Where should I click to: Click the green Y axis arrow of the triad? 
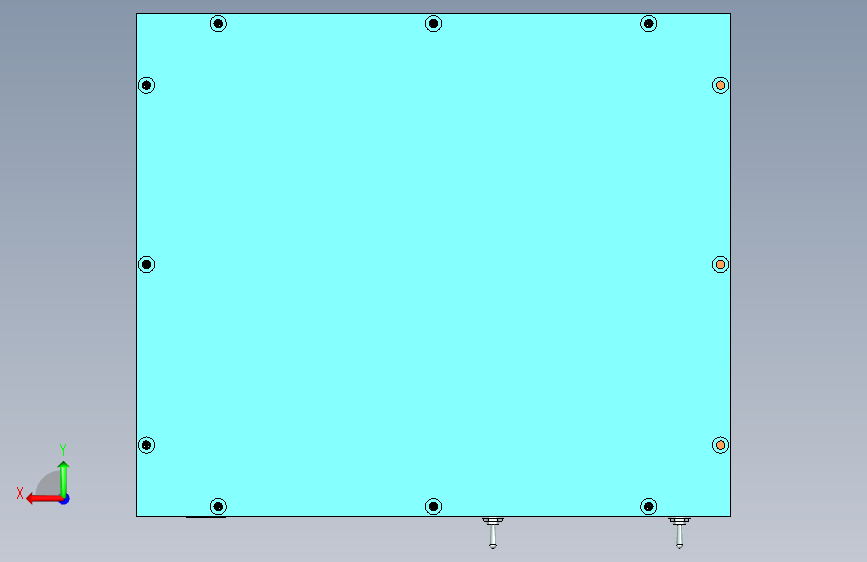pyautogui.click(x=64, y=478)
